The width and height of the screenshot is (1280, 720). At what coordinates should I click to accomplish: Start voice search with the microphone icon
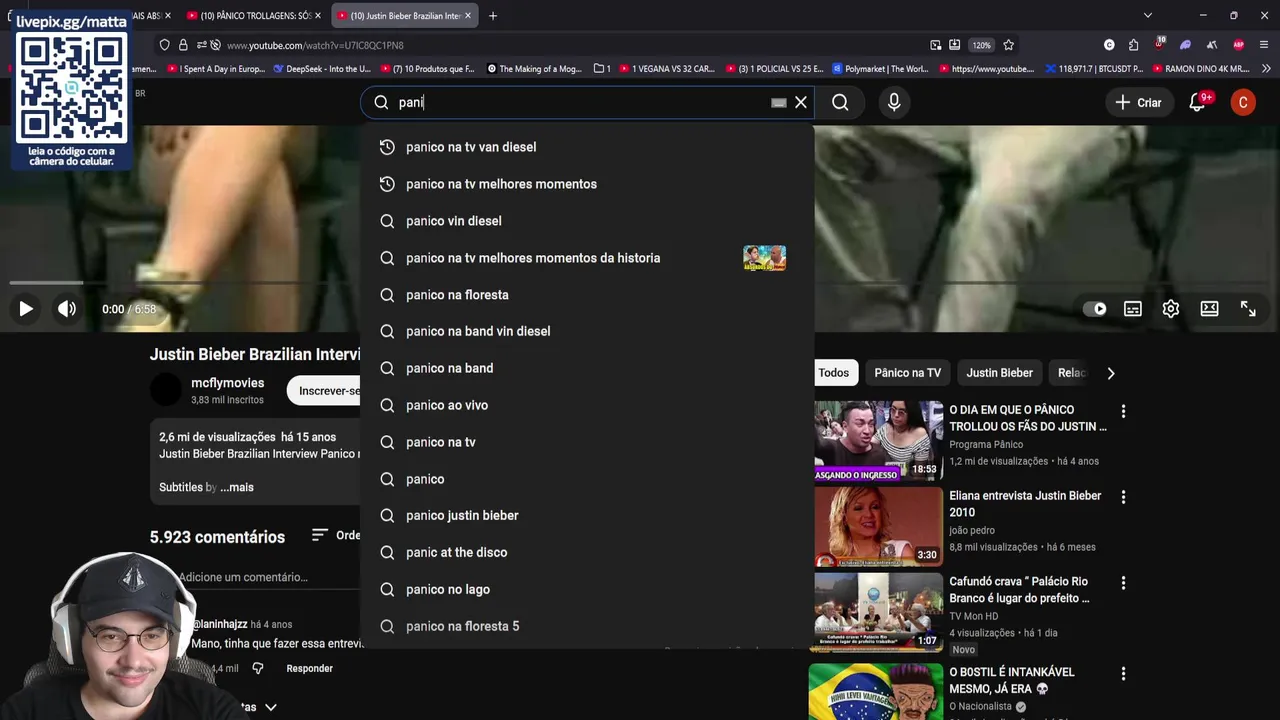click(x=894, y=102)
